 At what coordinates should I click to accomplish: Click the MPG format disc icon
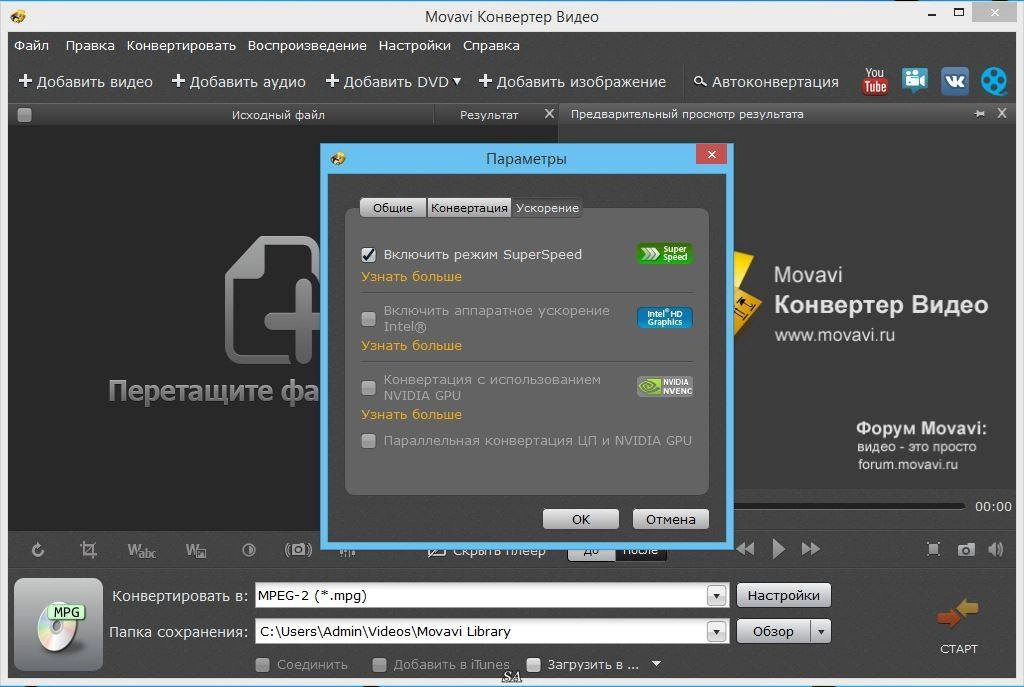pos(59,624)
